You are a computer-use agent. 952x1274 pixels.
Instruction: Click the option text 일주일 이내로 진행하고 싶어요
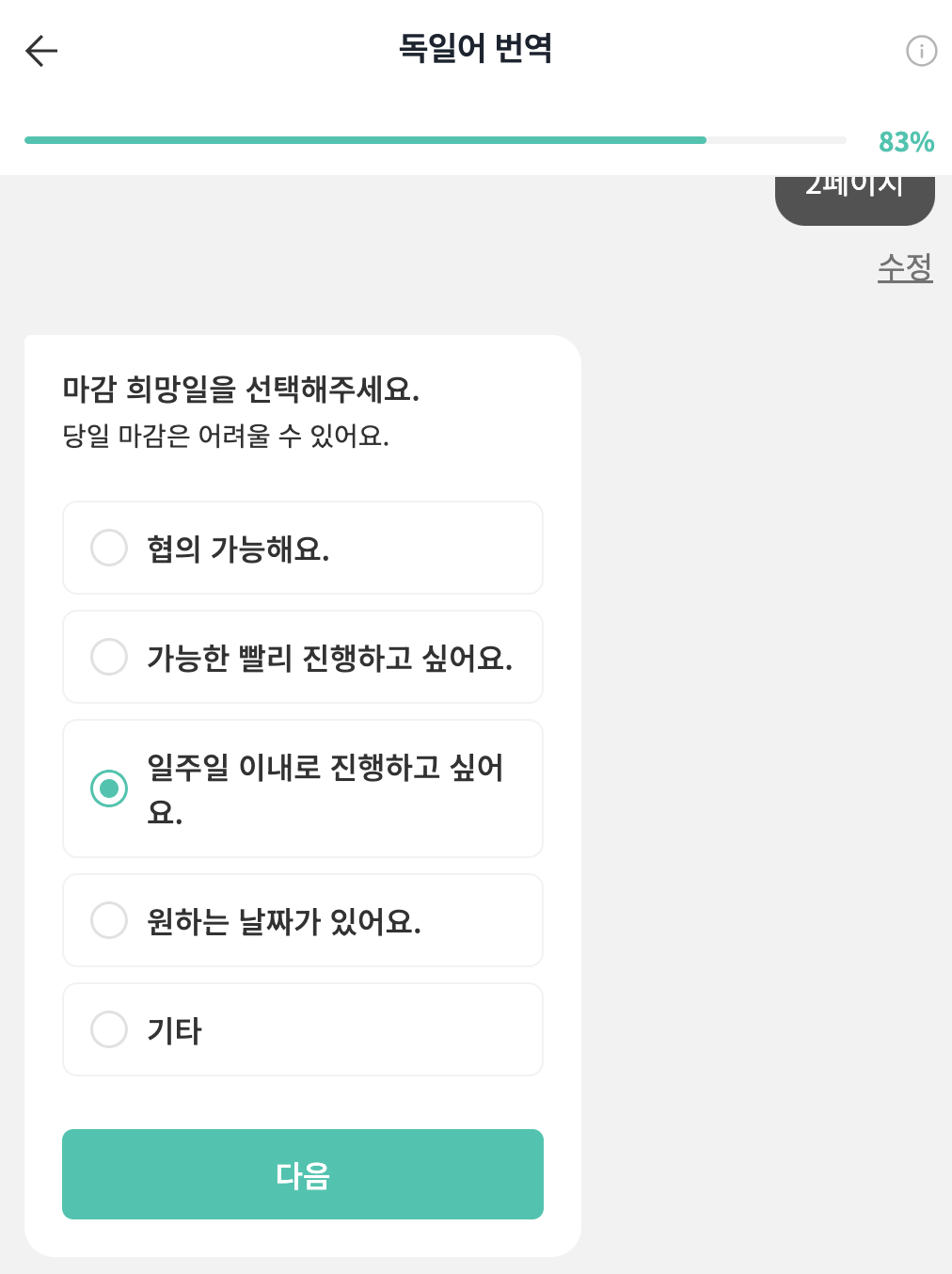coord(325,788)
